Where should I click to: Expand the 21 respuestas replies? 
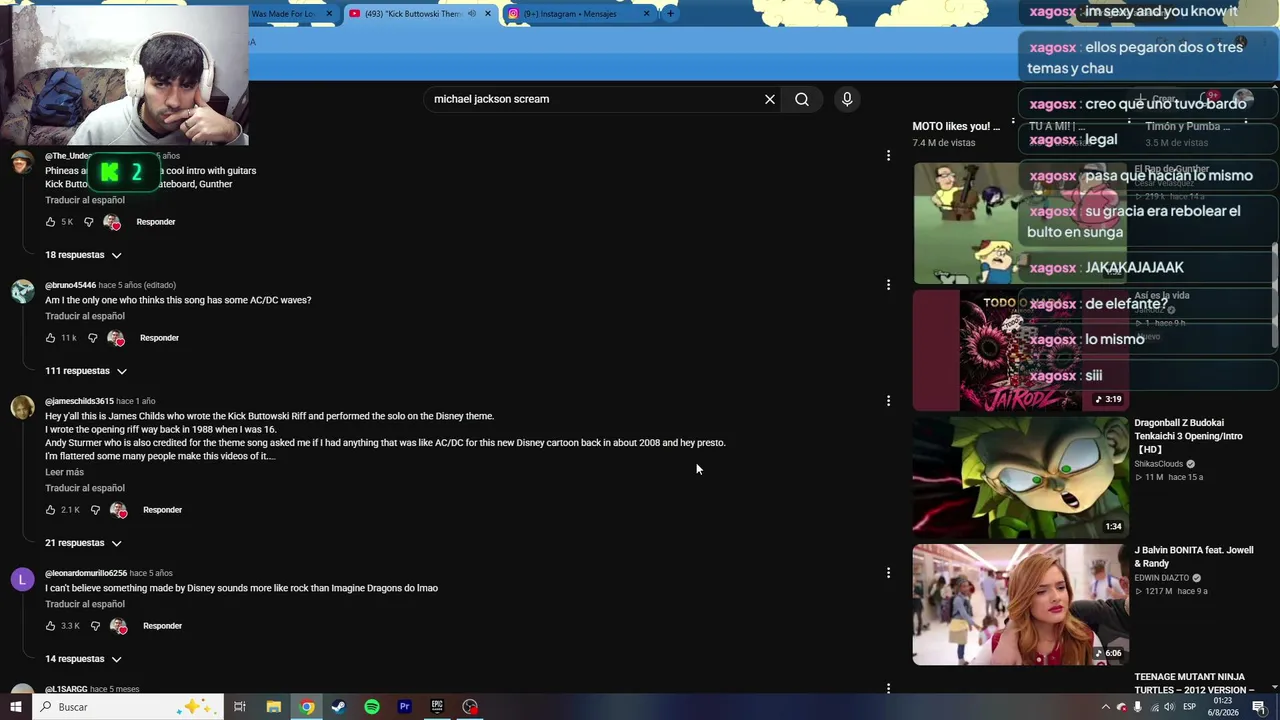tap(83, 543)
